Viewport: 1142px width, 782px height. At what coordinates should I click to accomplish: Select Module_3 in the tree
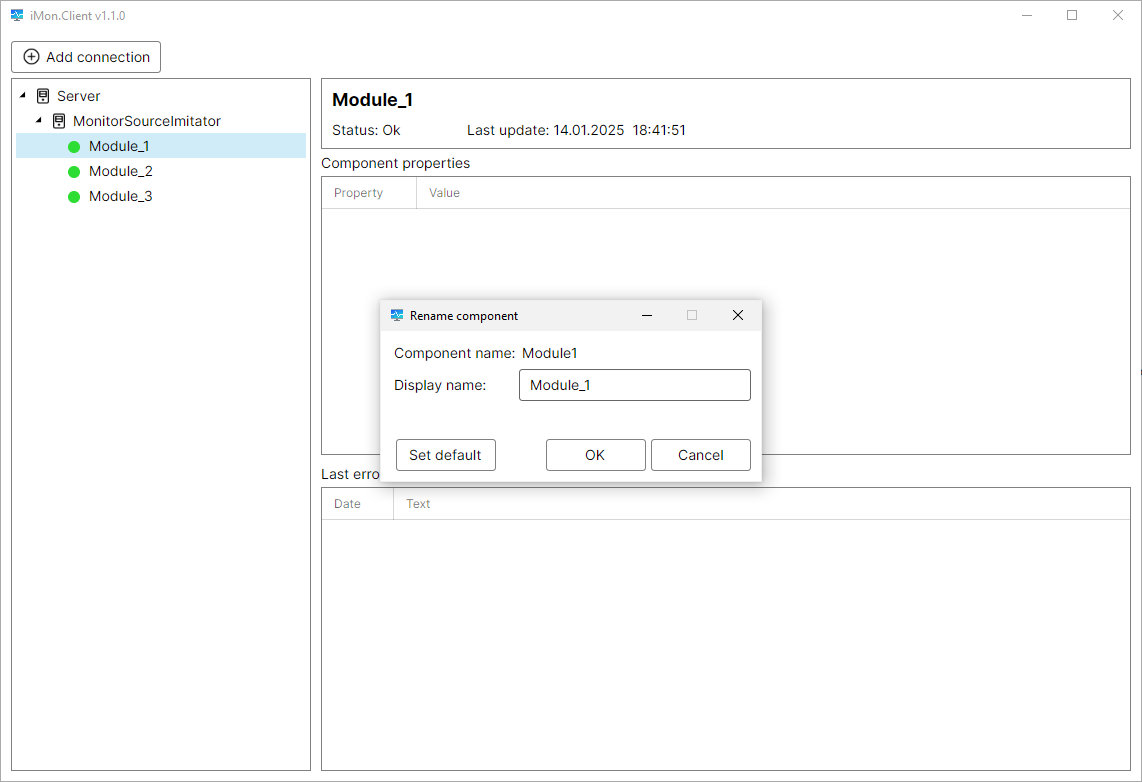[x=120, y=196]
